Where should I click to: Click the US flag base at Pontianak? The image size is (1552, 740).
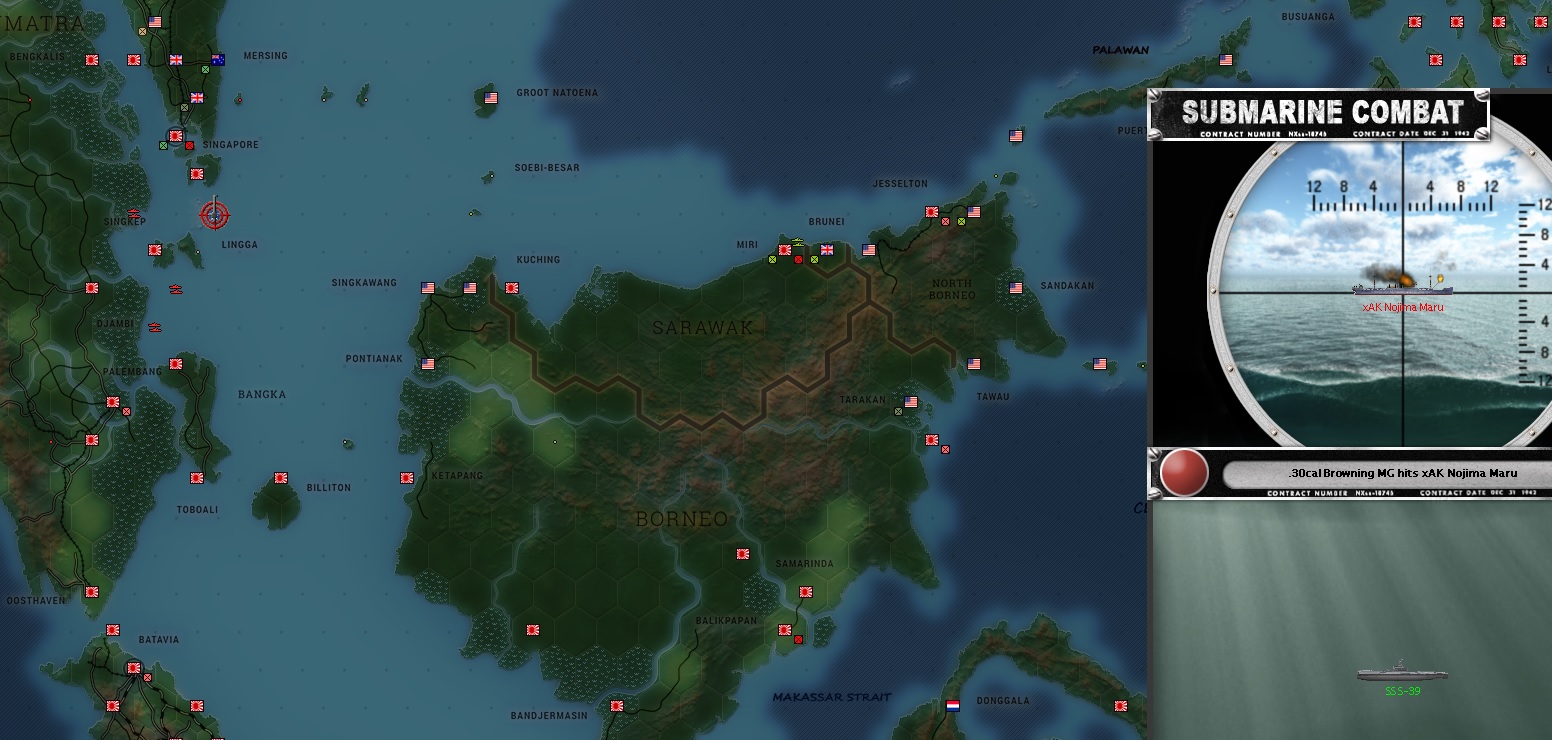coord(429,364)
